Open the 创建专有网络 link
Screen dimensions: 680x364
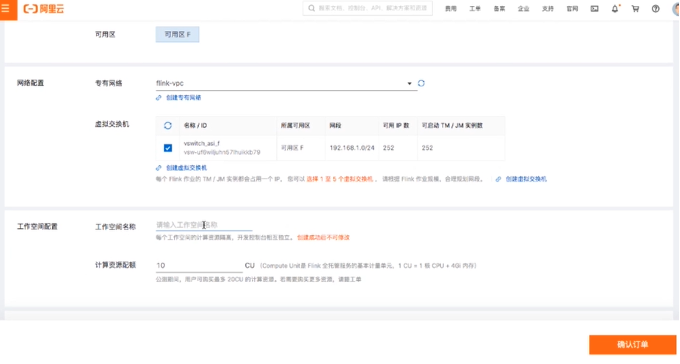coord(183,98)
